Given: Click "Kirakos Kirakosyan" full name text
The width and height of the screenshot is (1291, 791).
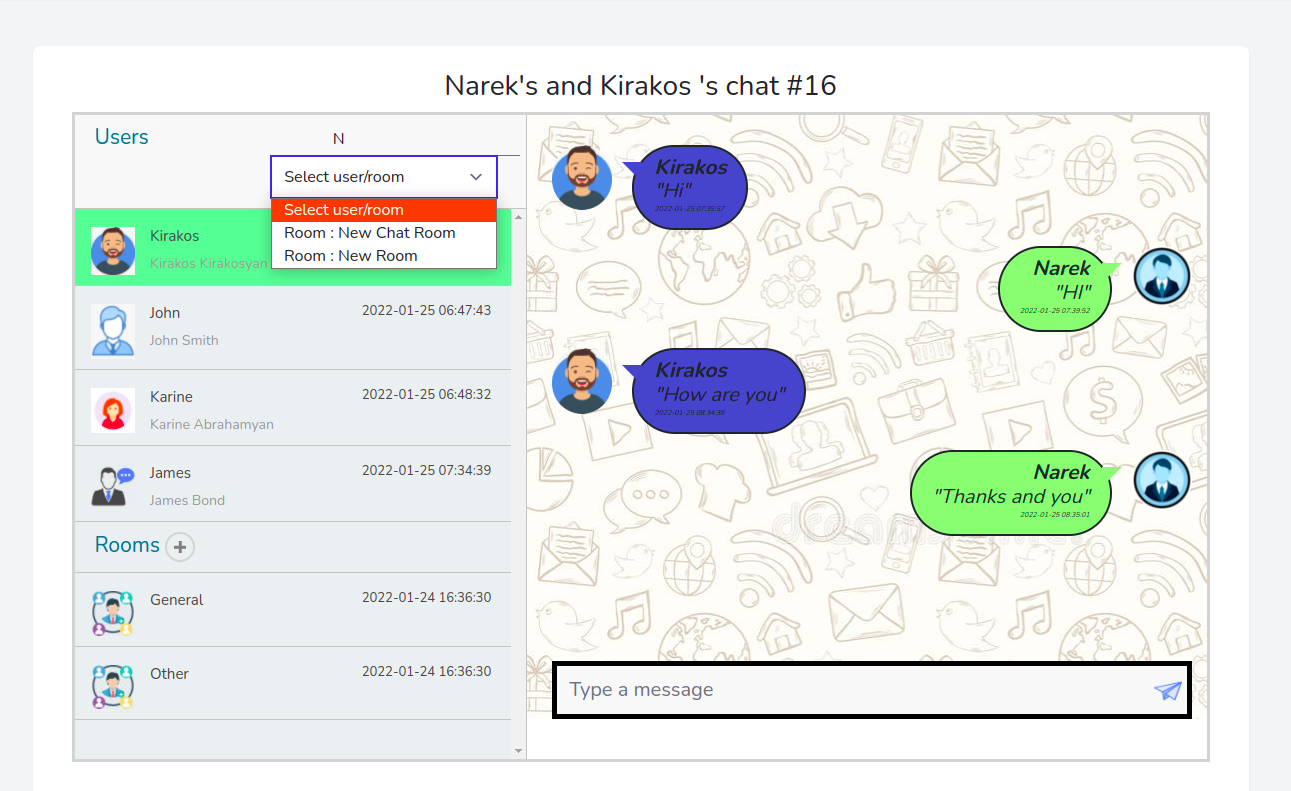Looking at the screenshot, I should (209, 264).
